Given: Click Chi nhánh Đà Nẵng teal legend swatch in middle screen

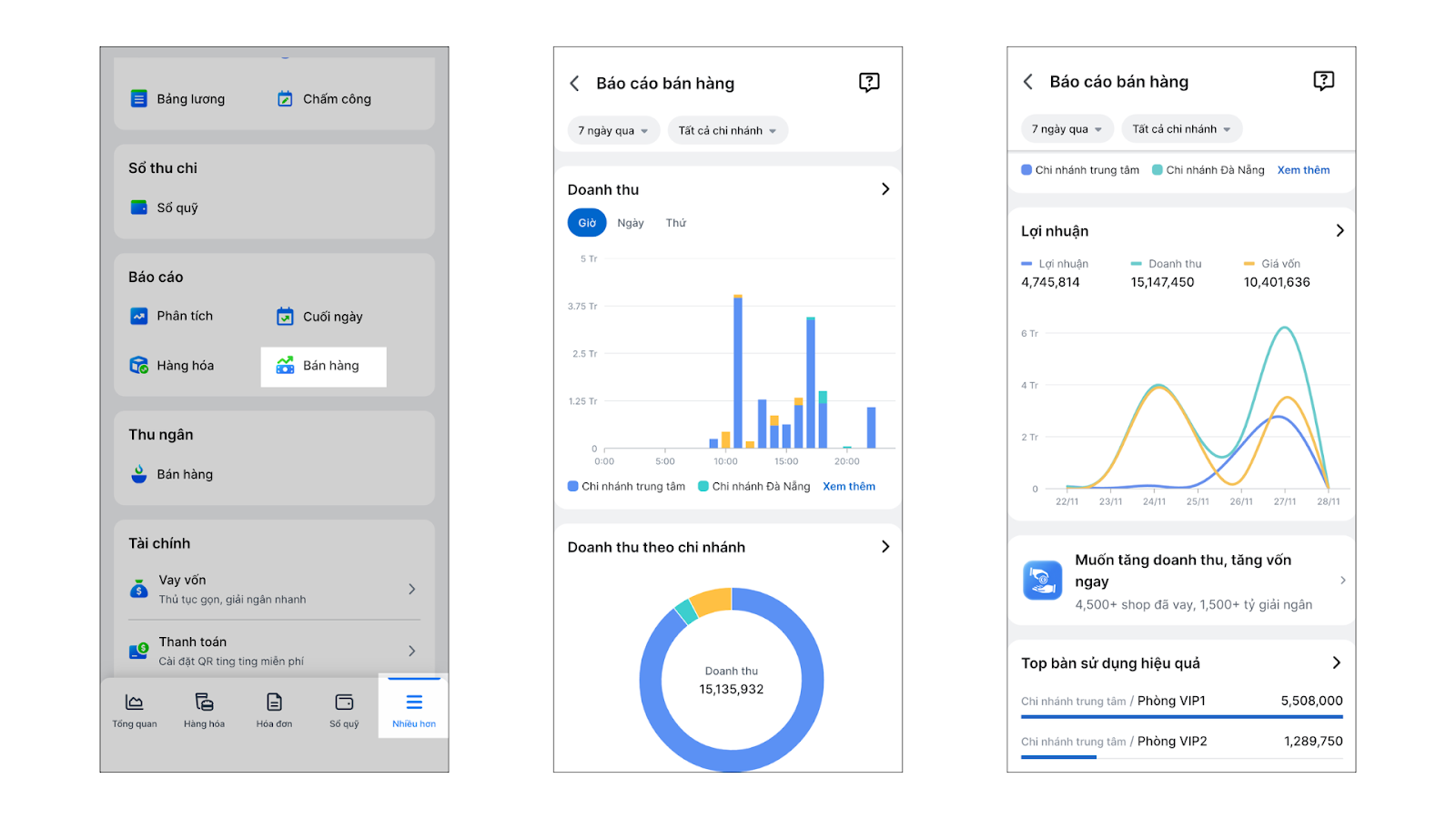Looking at the screenshot, I should [x=703, y=486].
